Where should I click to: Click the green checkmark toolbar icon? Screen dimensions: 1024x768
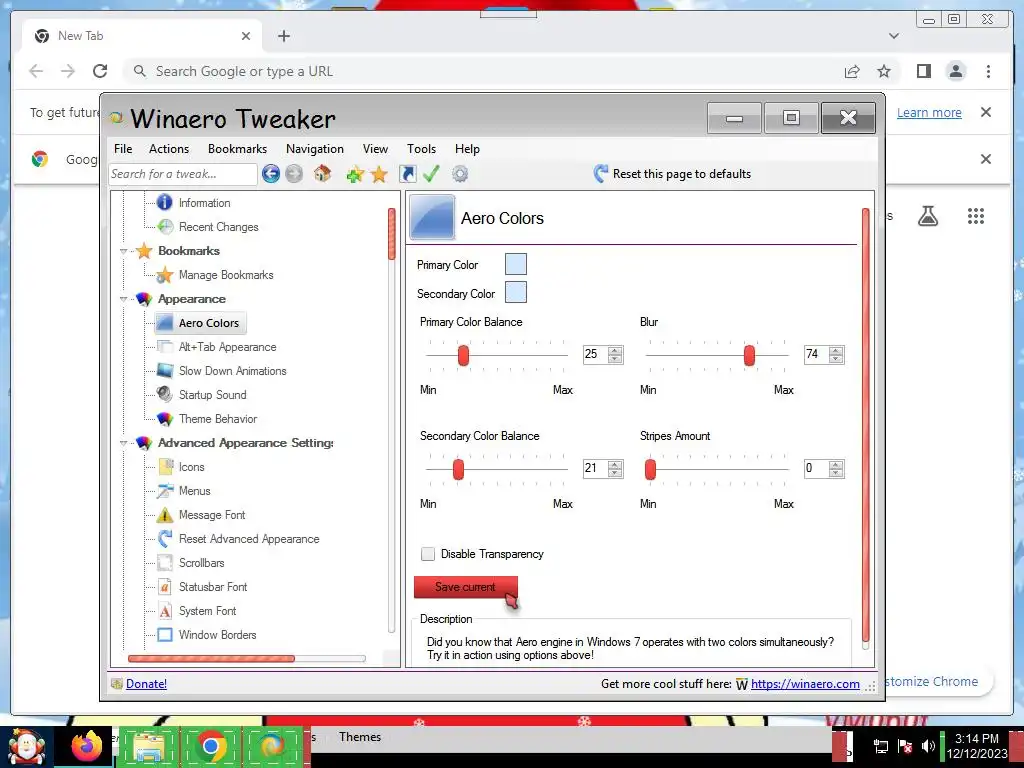pos(431,174)
